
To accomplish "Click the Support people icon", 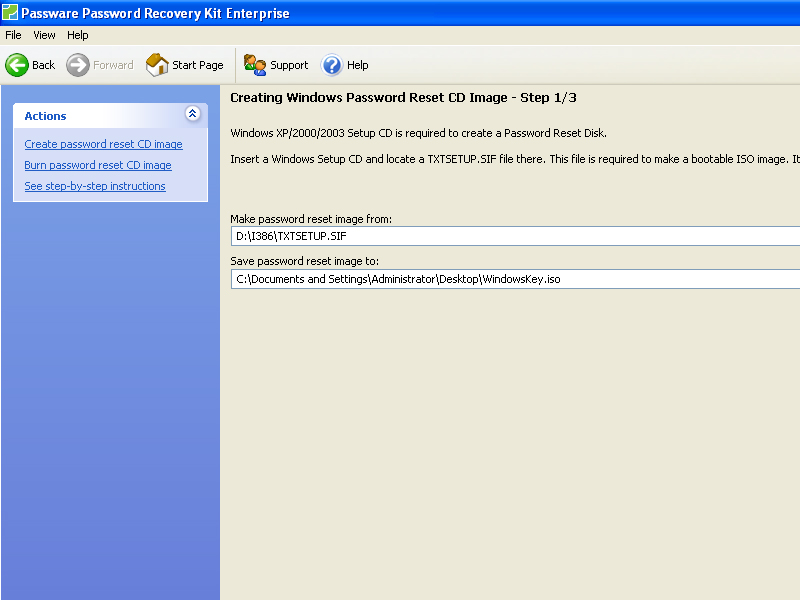I will click(255, 65).
